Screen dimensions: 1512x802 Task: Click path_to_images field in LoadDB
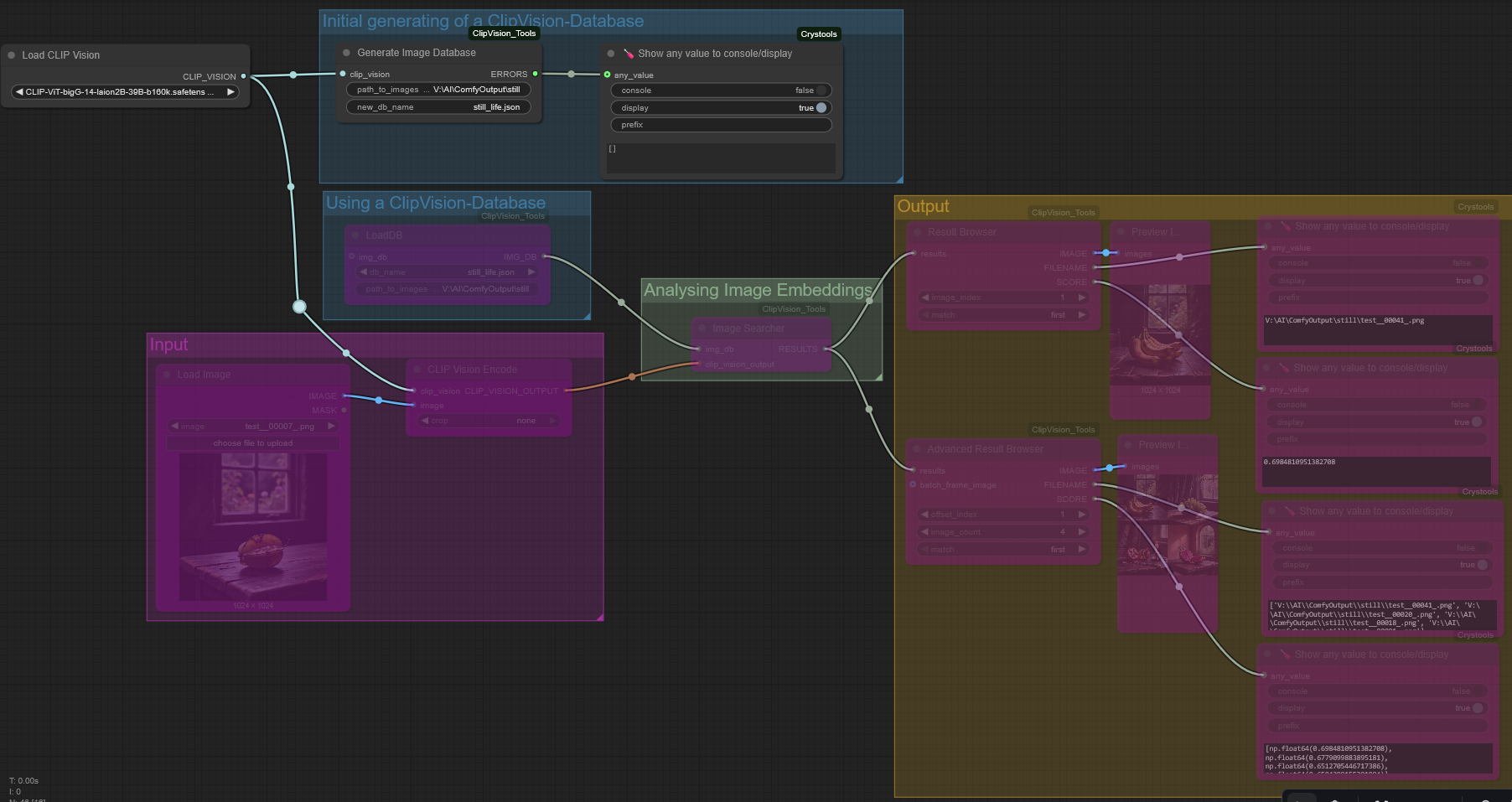pos(448,289)
